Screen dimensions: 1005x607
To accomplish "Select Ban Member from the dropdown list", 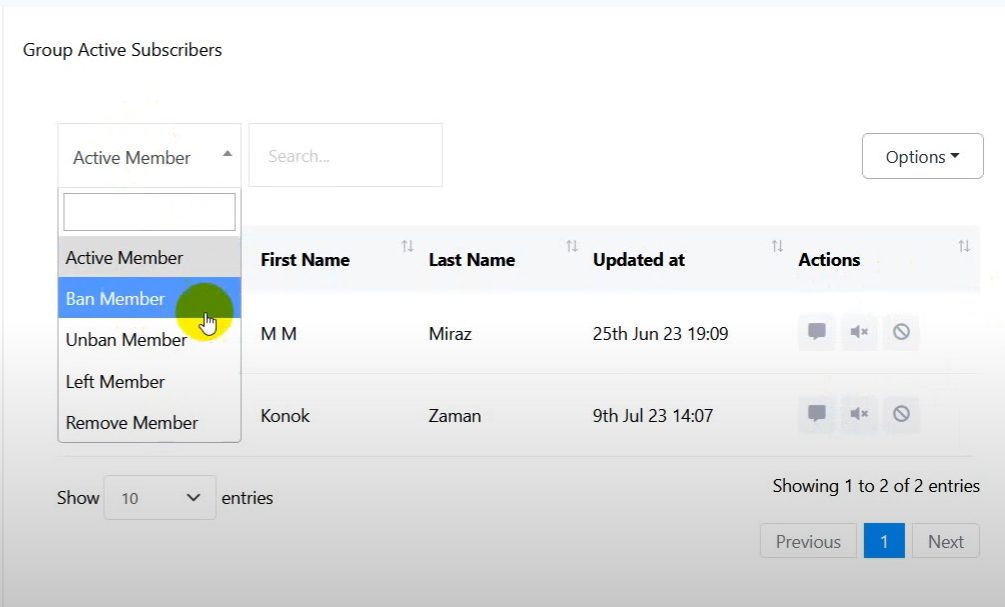I will coord(116,298).
